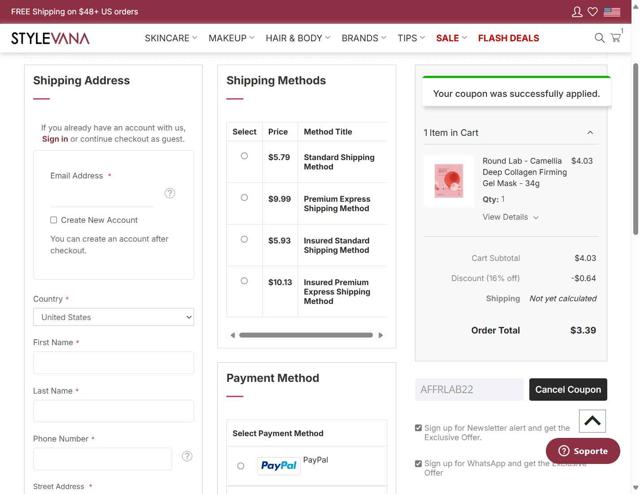Click the coupon successfully applied message
Screen dimensions: 640x494
pos(516,94)
